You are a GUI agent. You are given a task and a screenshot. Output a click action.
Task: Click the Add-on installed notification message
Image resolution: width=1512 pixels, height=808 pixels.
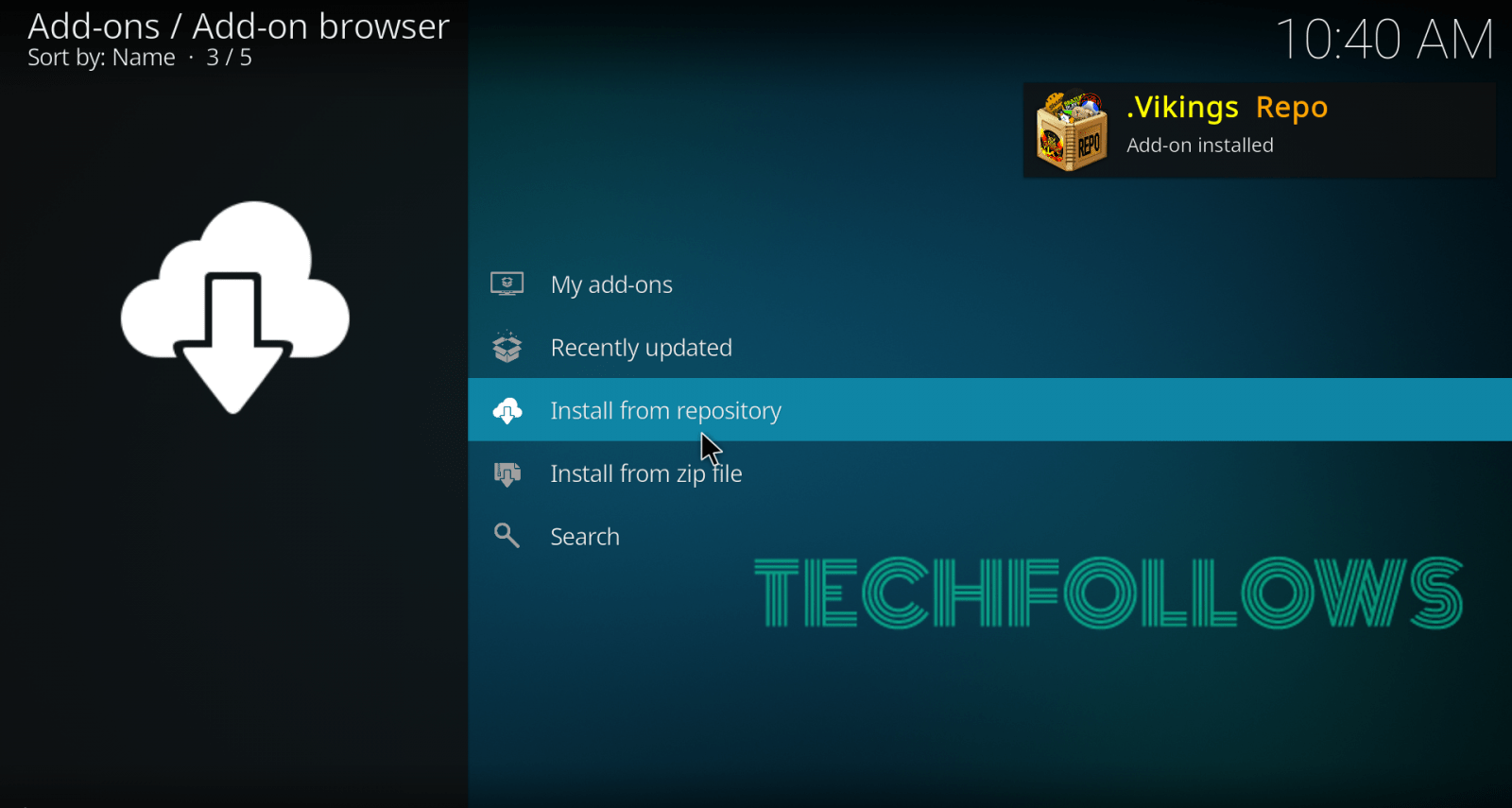(x=1200, y=146)
